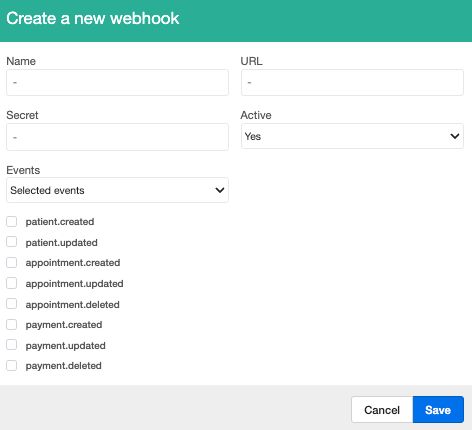This screenshot has width=472, height=430.
Task: Open the Selected events dropdown
Action: 117,190
